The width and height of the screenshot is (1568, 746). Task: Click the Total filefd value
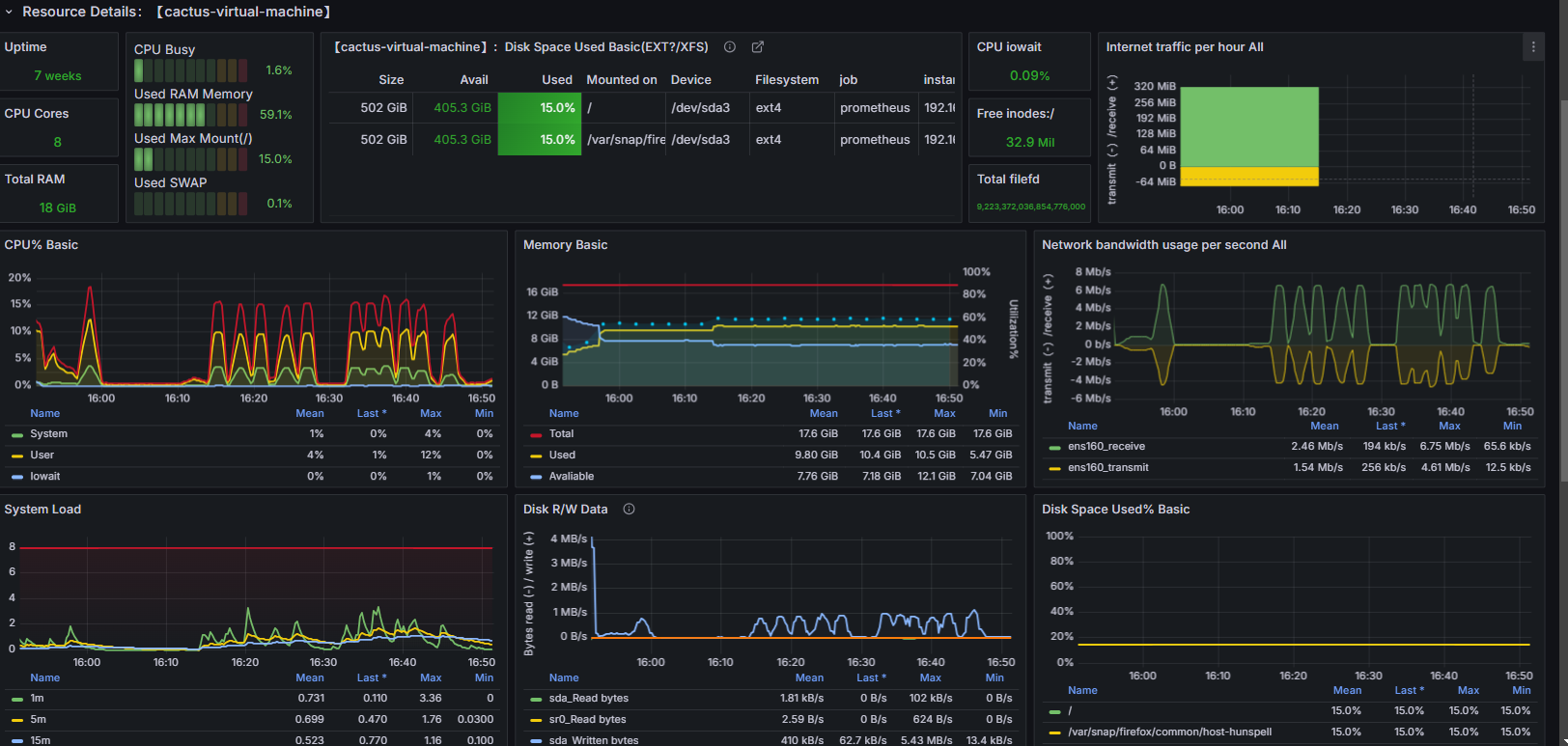1030,207
